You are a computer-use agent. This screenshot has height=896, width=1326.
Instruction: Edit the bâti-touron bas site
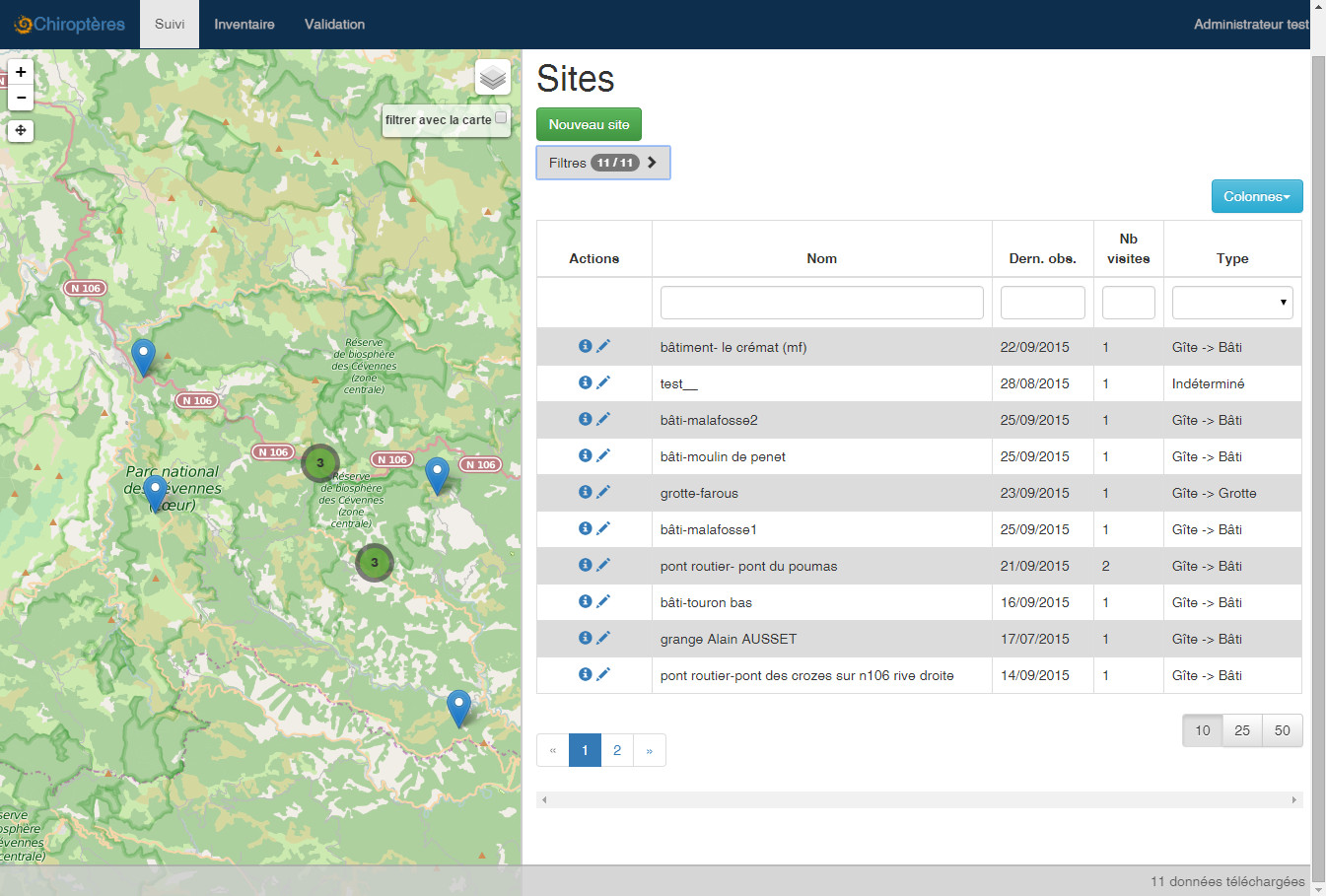603,601
